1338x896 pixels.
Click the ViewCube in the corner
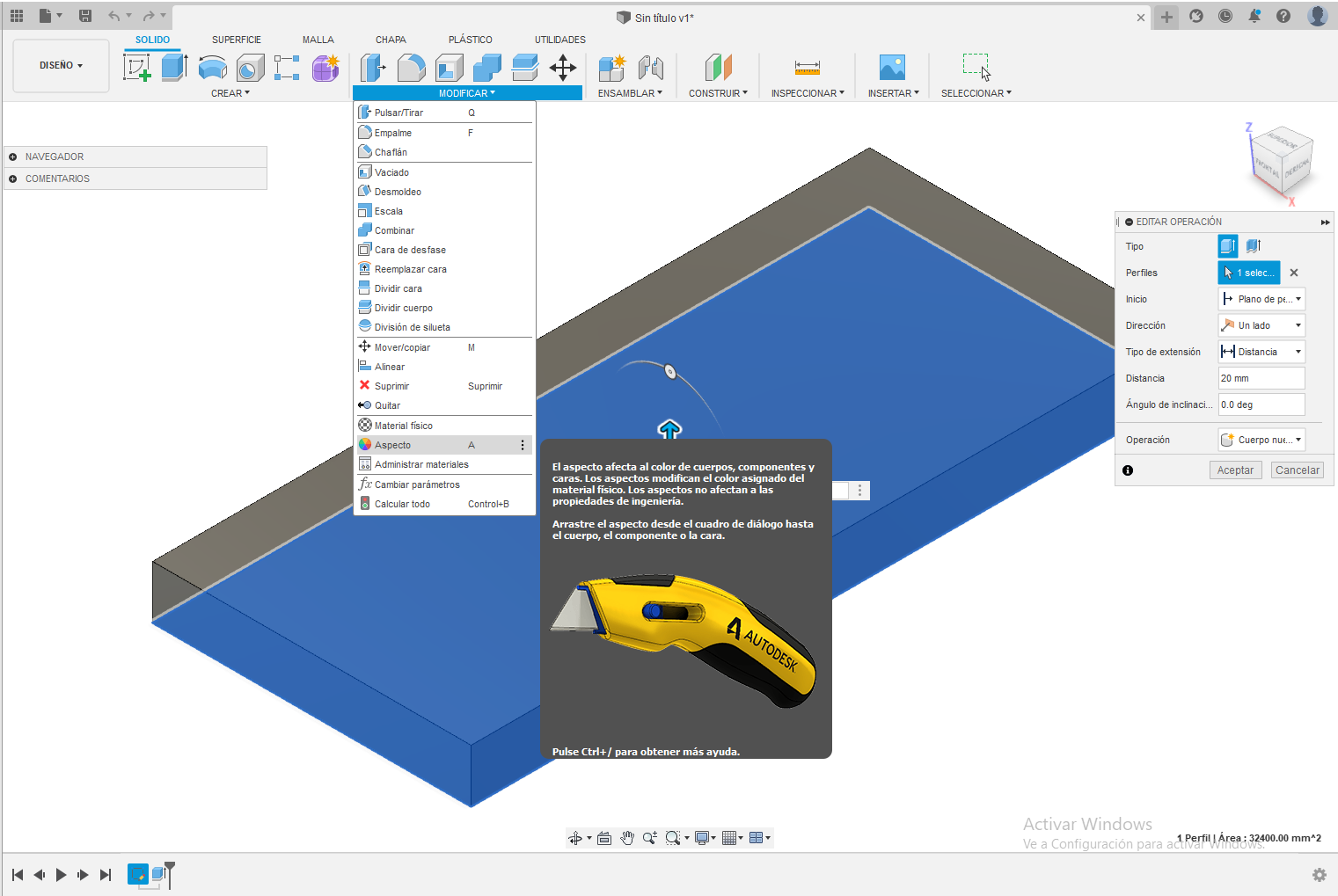(1282, 163)
